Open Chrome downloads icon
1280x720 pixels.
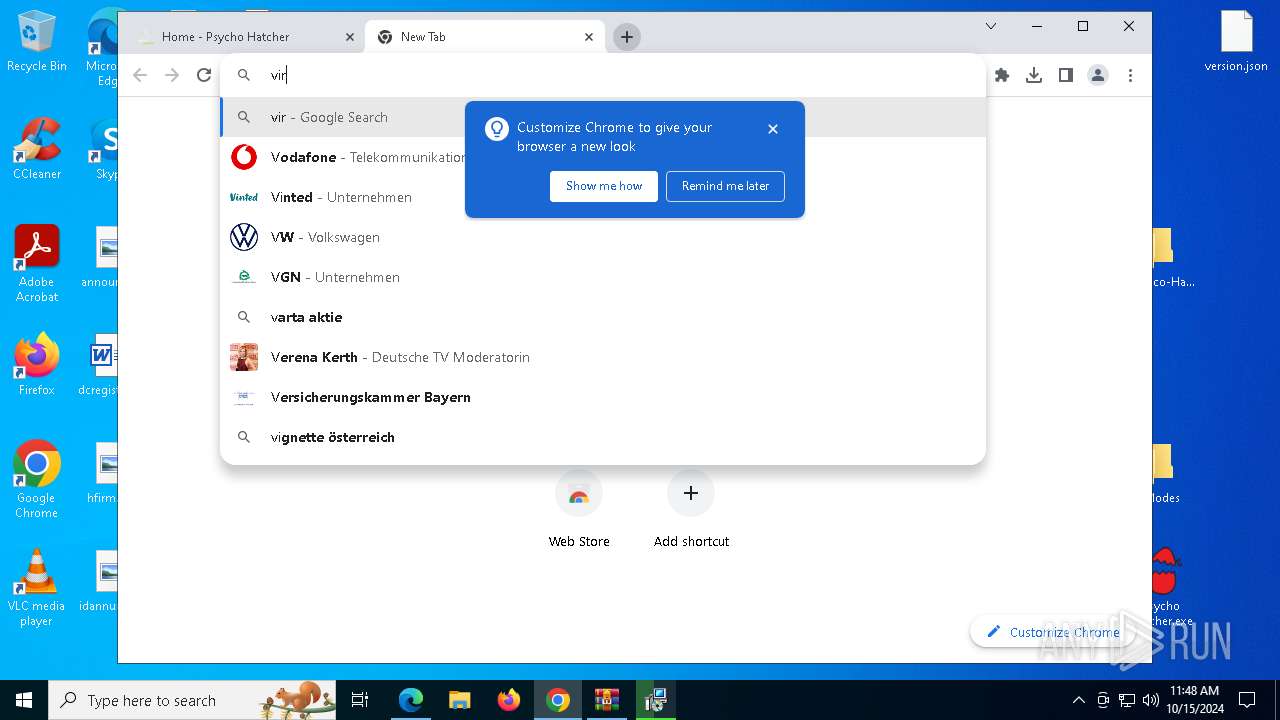point(1034,75)
